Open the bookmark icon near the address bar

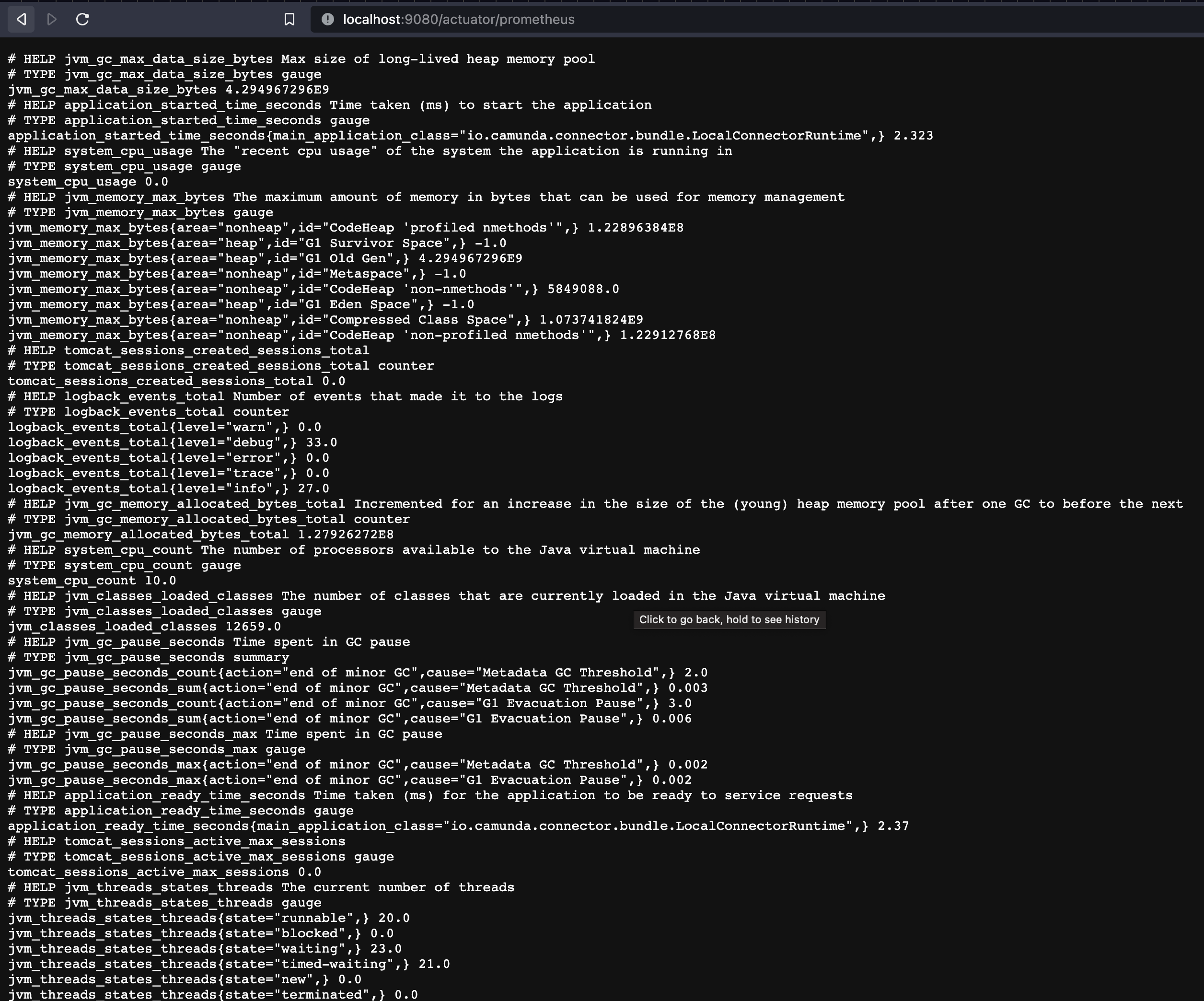tap(289, 19)
